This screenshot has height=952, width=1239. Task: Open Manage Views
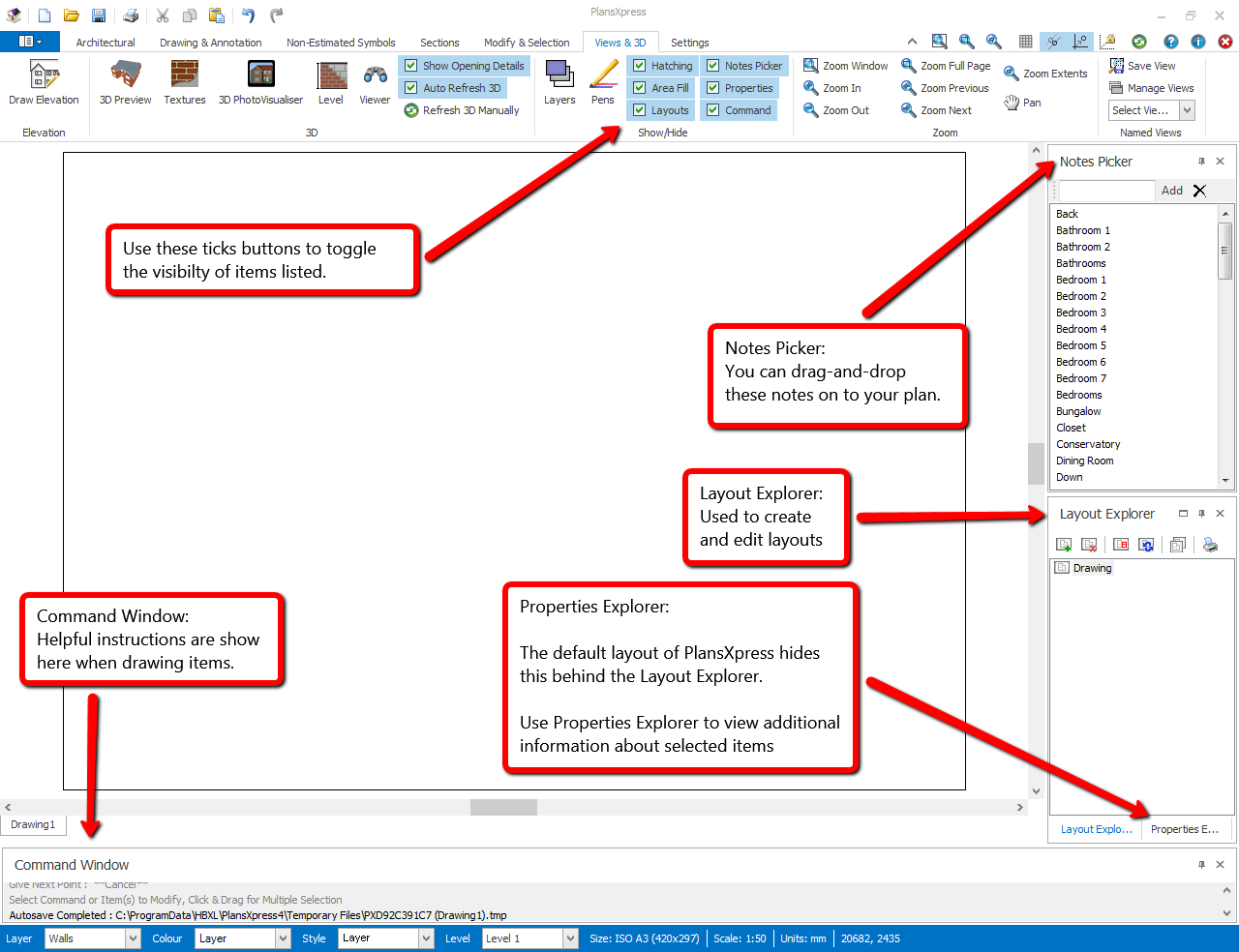click(1152, 88)
